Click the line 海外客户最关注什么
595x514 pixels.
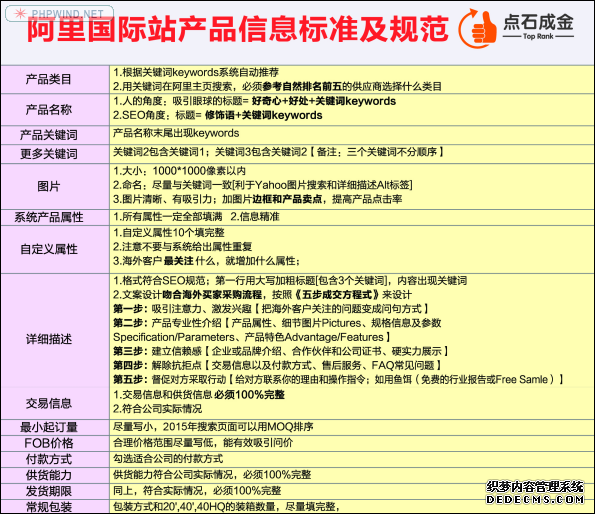[x=206, y=261]
